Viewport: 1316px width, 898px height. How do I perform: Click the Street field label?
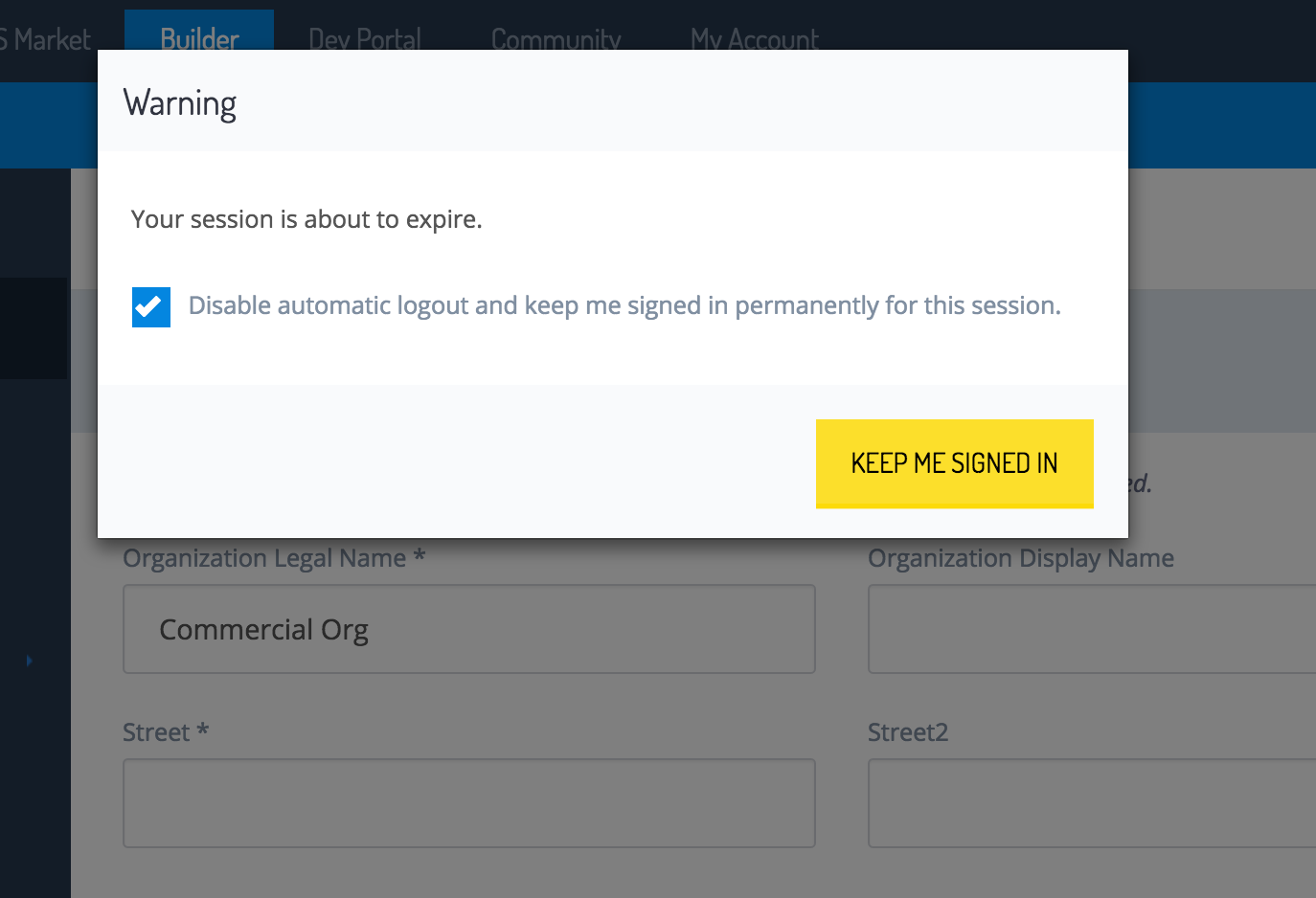pos(166,732)
